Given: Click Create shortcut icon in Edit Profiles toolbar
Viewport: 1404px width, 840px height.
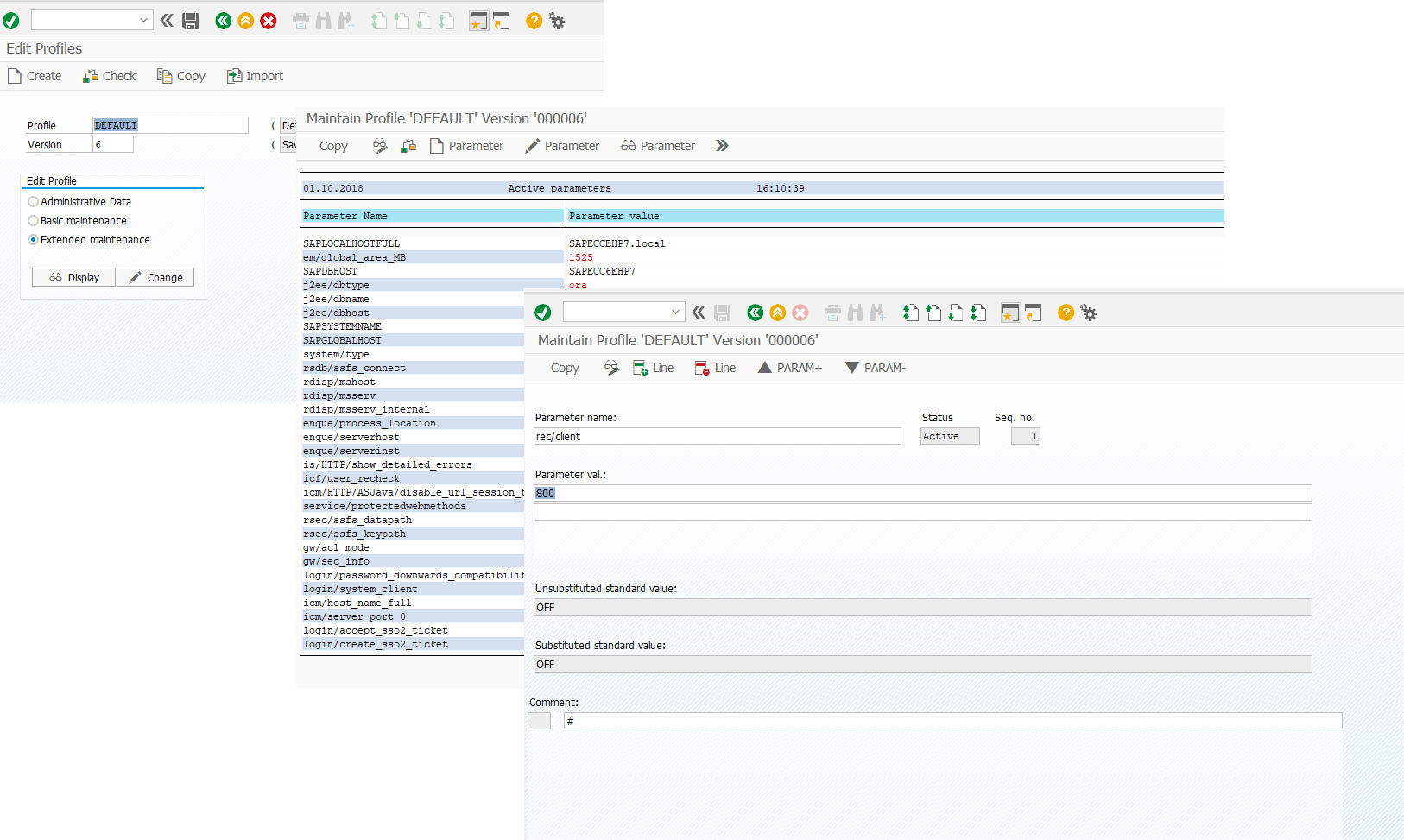Looking at the screenshot, I should (x=501, y=21).
